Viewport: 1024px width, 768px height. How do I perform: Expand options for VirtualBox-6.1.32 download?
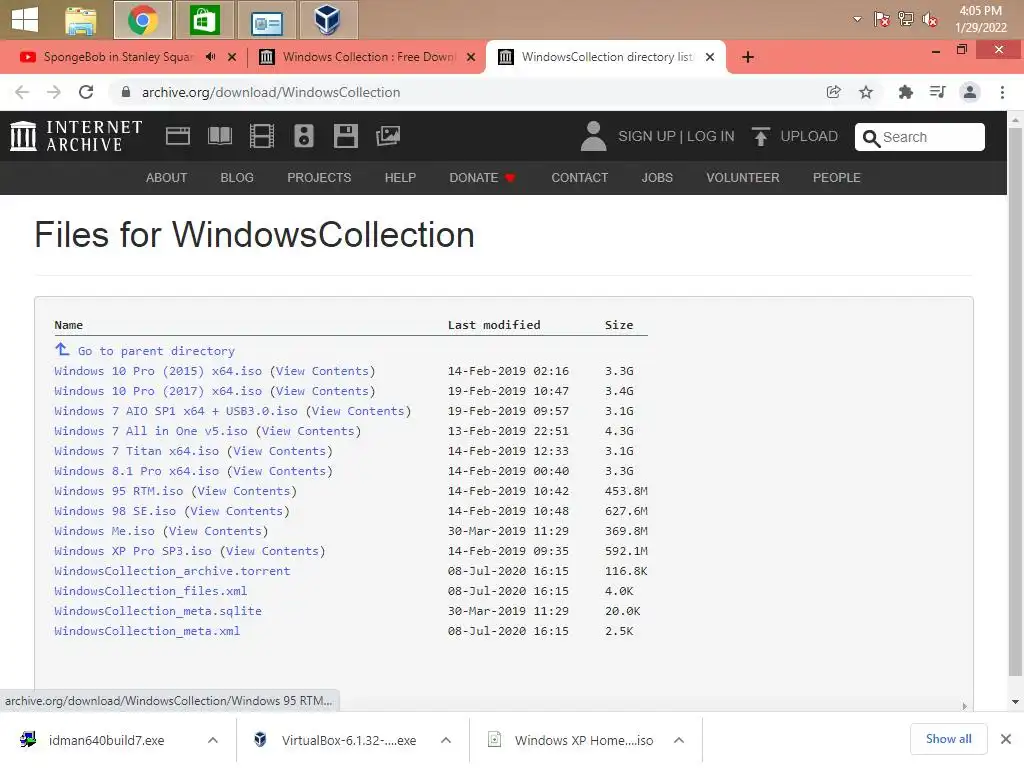(x=446, y=740)
